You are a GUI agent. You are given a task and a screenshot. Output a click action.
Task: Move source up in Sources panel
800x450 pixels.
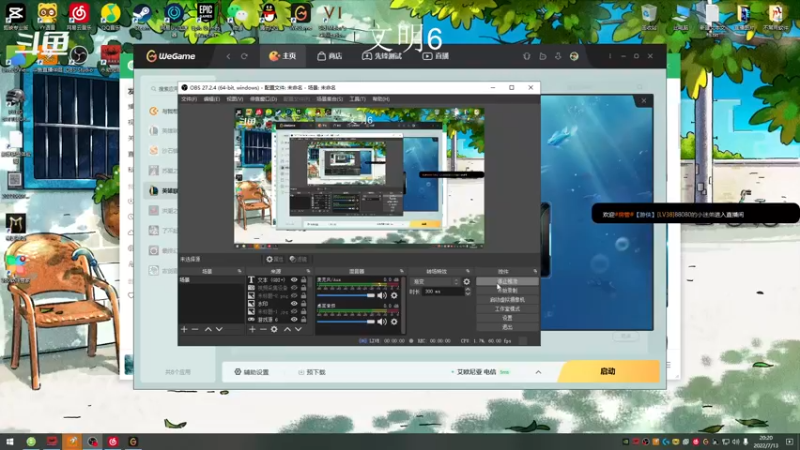pyautogui.click(x=287, y=330)
